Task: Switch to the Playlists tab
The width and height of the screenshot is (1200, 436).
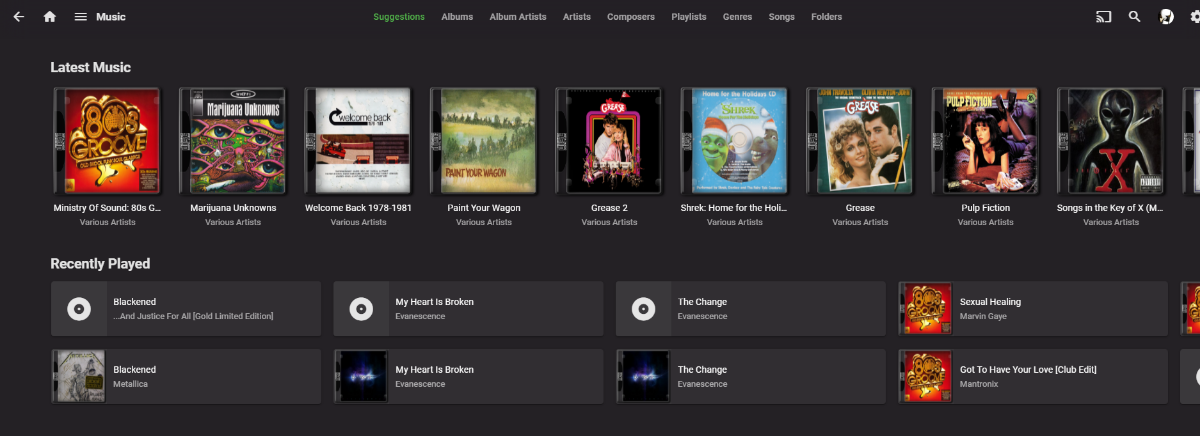Action: coord(689,17)
